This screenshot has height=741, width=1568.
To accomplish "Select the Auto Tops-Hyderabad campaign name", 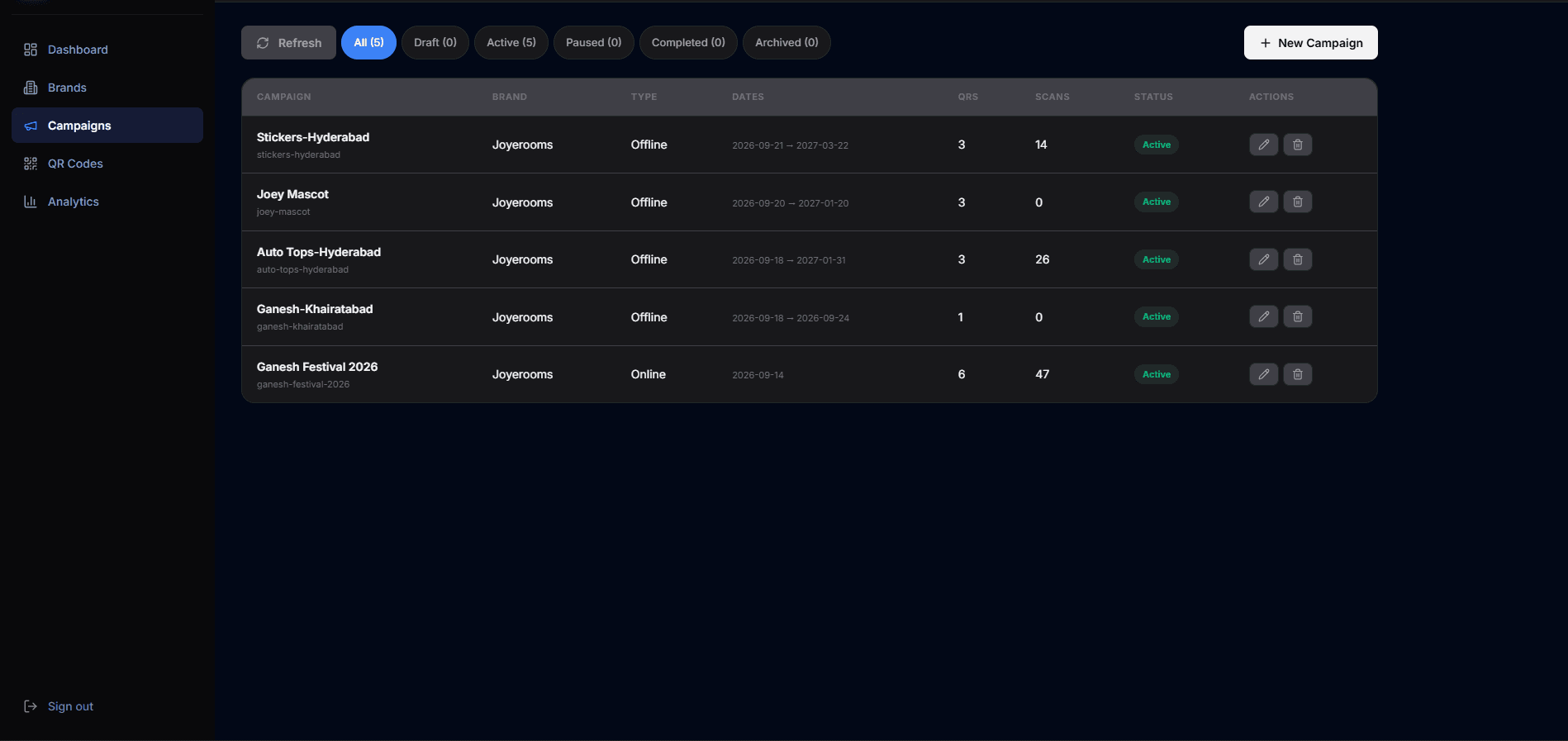I will 319,252.
